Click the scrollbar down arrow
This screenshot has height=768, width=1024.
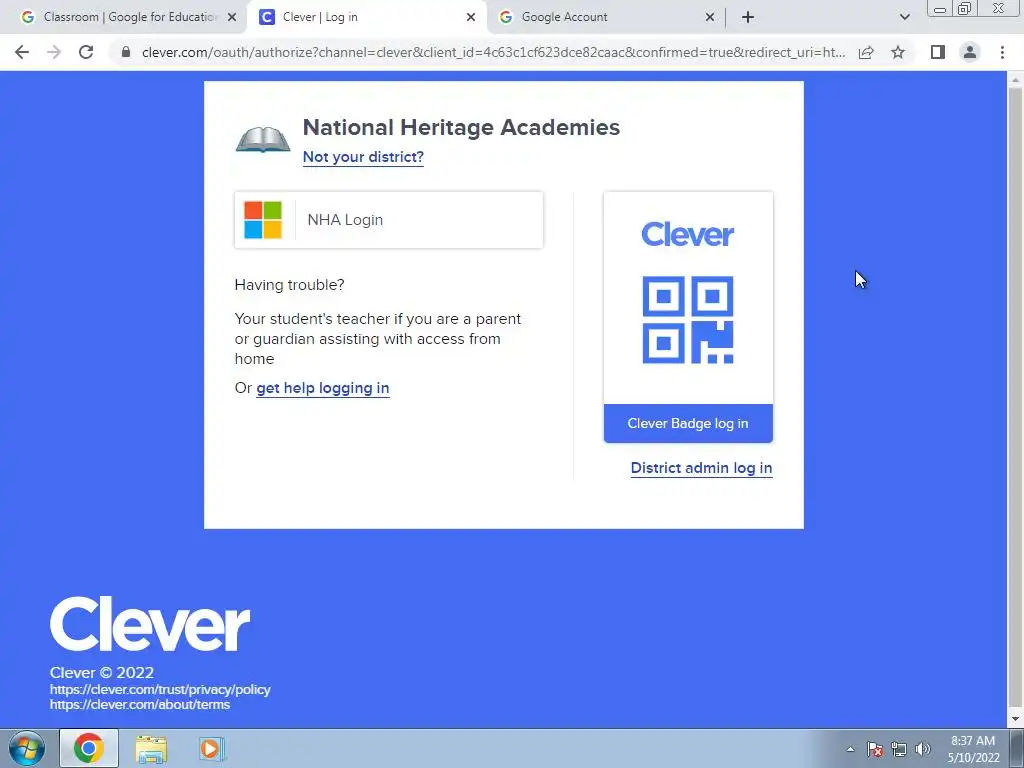[1014, 719]
